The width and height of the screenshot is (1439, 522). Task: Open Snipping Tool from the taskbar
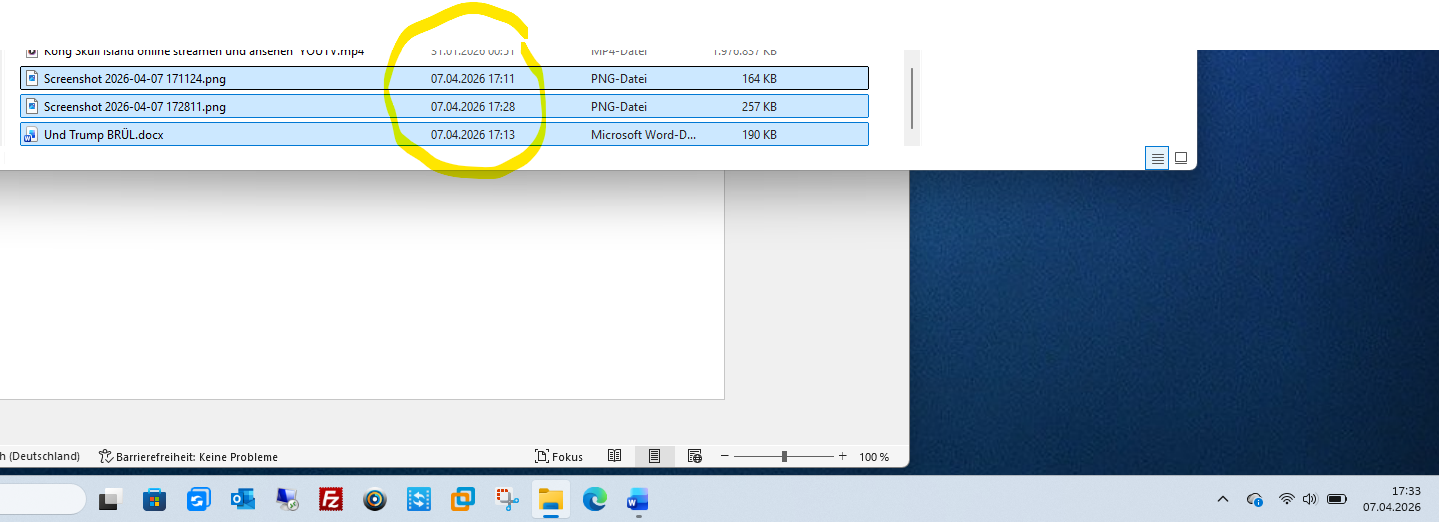[x=507, y=499]
